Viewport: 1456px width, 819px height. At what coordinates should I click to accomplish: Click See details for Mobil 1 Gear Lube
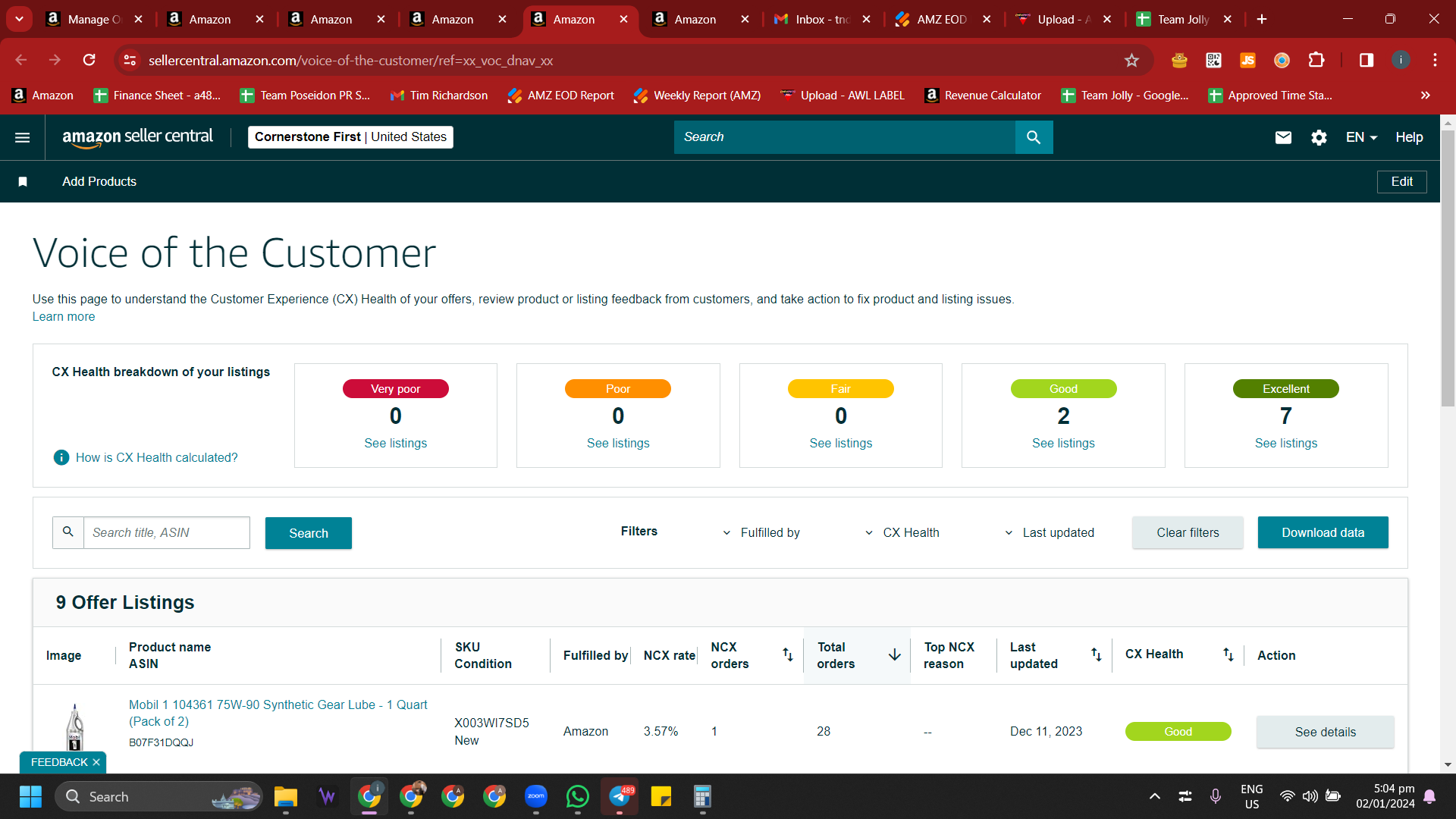coord(1326,732)
